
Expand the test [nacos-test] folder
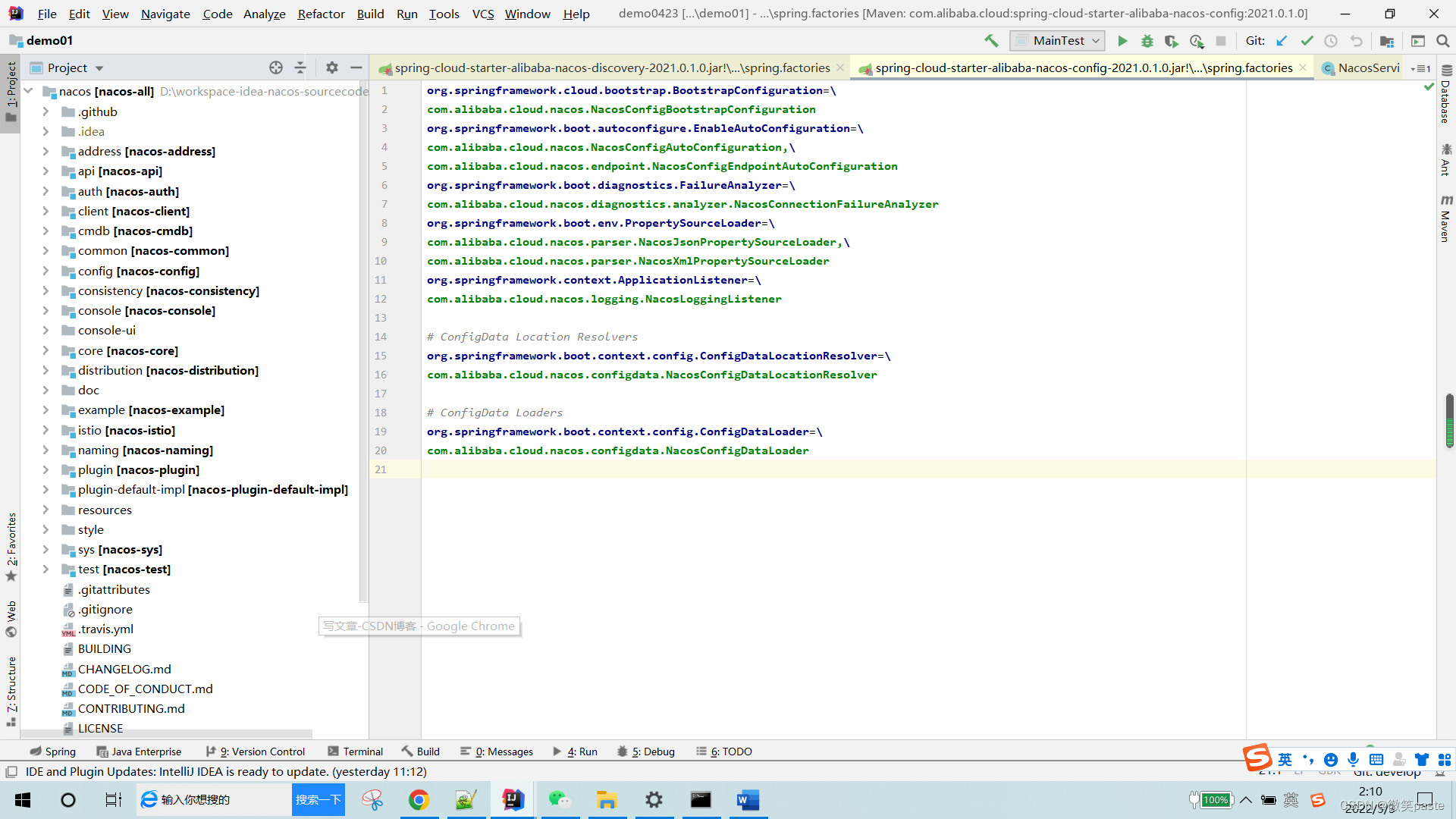click(x=45, y=569)
